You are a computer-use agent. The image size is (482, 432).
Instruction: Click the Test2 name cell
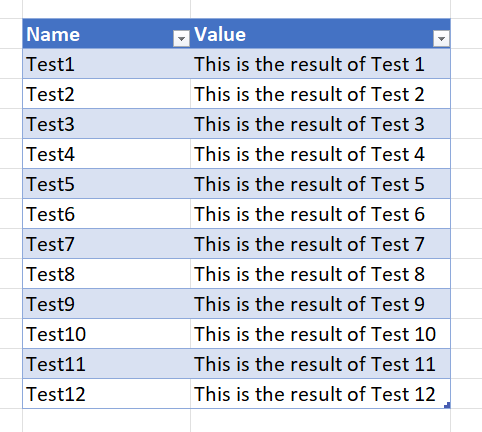[107, 94]
